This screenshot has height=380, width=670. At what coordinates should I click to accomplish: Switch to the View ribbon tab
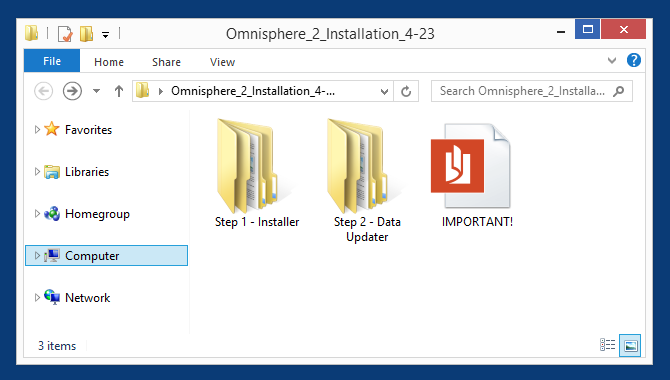(x=222, y=62)
